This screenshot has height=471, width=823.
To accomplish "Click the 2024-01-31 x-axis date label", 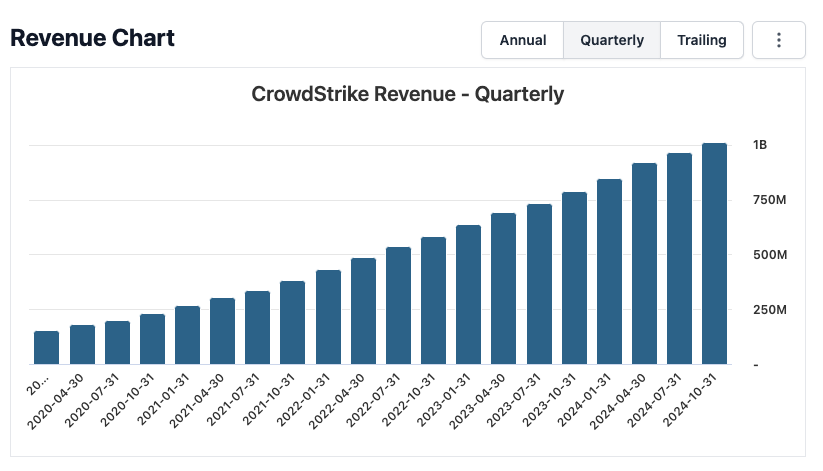I will coord(584,400).
